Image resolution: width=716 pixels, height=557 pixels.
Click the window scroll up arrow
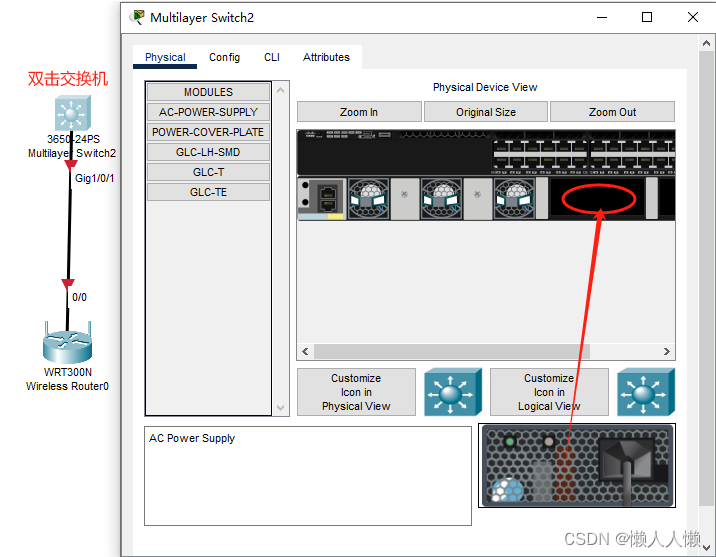(x=706, y=43)
